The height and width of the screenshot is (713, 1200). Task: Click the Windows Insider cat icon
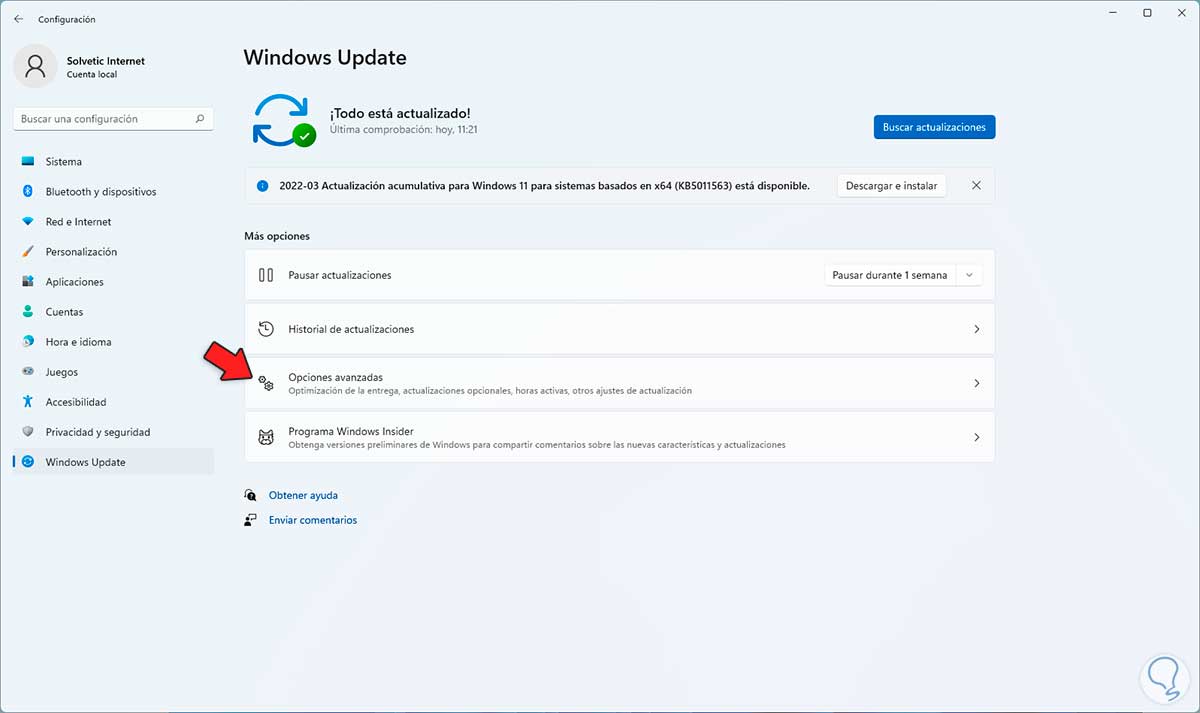click(x=266, y=437)
